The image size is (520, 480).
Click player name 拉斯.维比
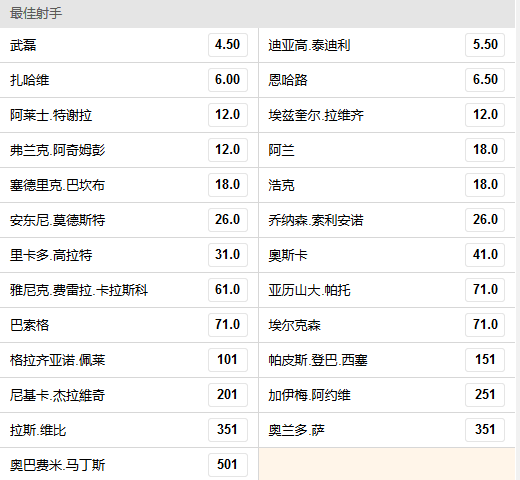tap(38, 430)
